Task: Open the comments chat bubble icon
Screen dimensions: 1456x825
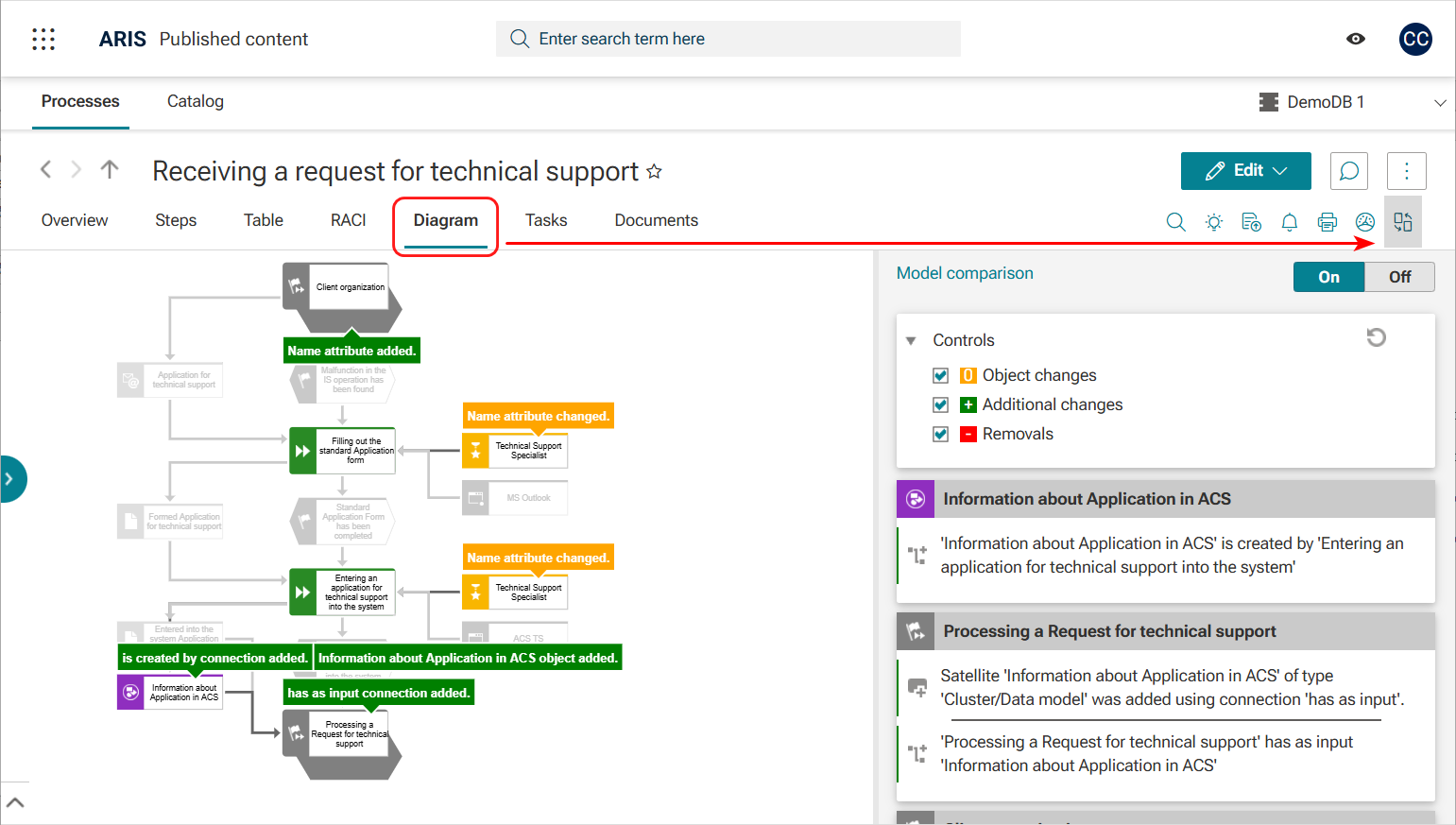Action: [1349, 171]
